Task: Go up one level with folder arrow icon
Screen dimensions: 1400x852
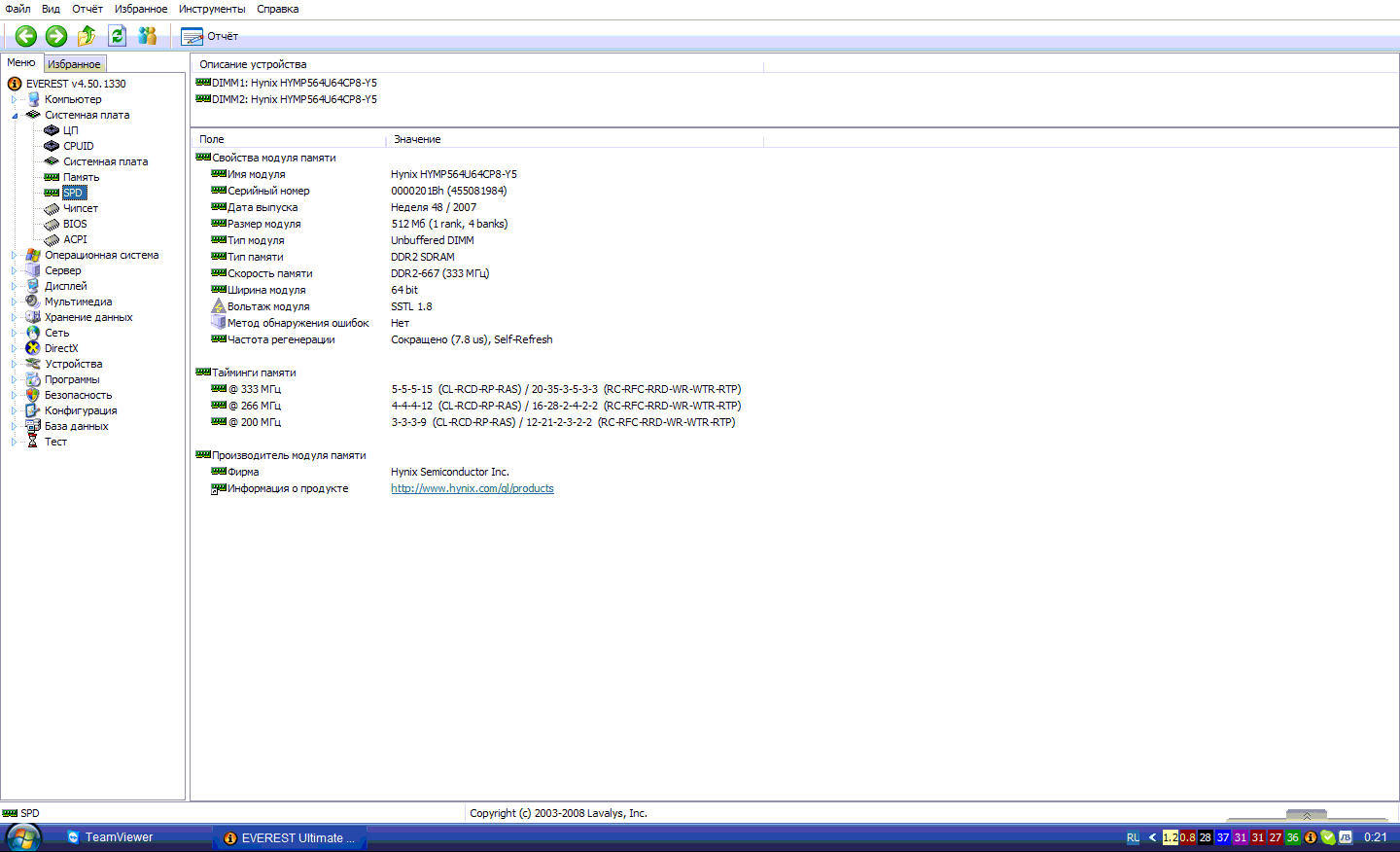Action: (x=87, y=36)
